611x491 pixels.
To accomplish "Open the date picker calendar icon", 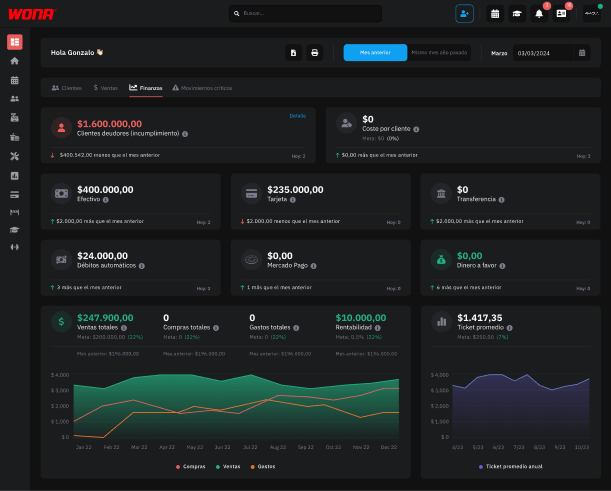I will coord(582,53).
